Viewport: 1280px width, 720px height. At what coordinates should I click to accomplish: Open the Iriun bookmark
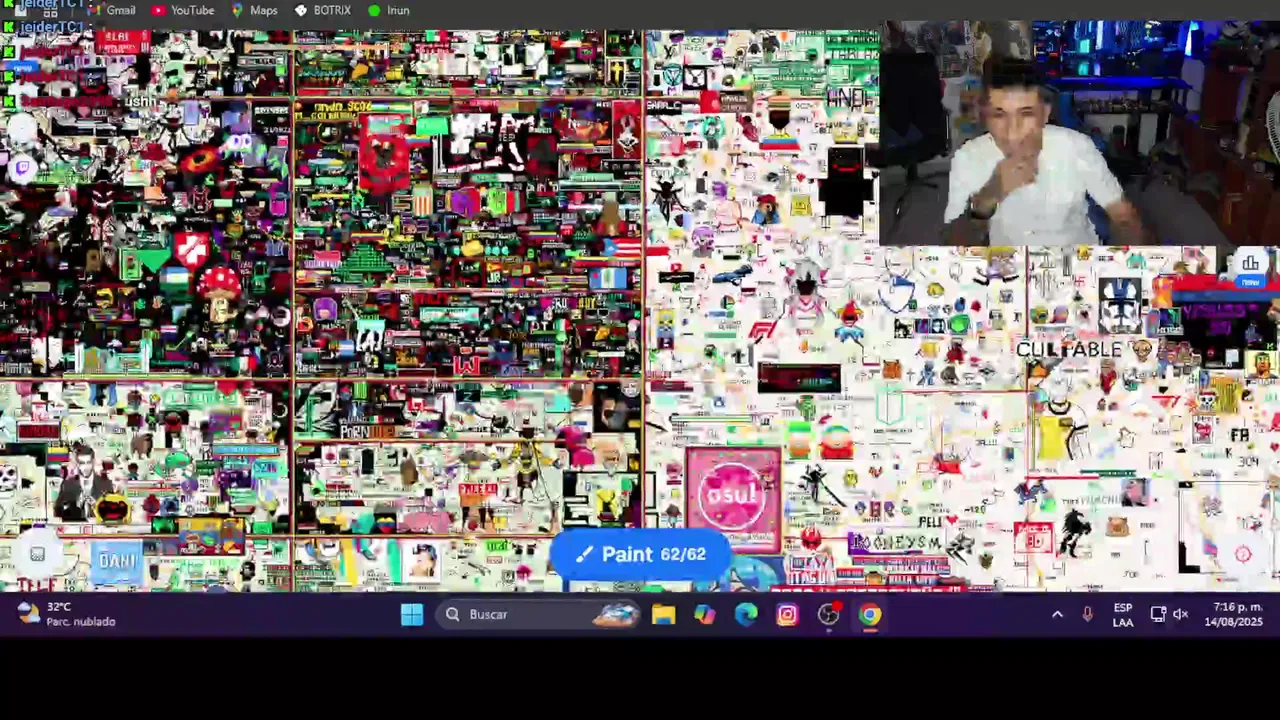coord(388,10)
